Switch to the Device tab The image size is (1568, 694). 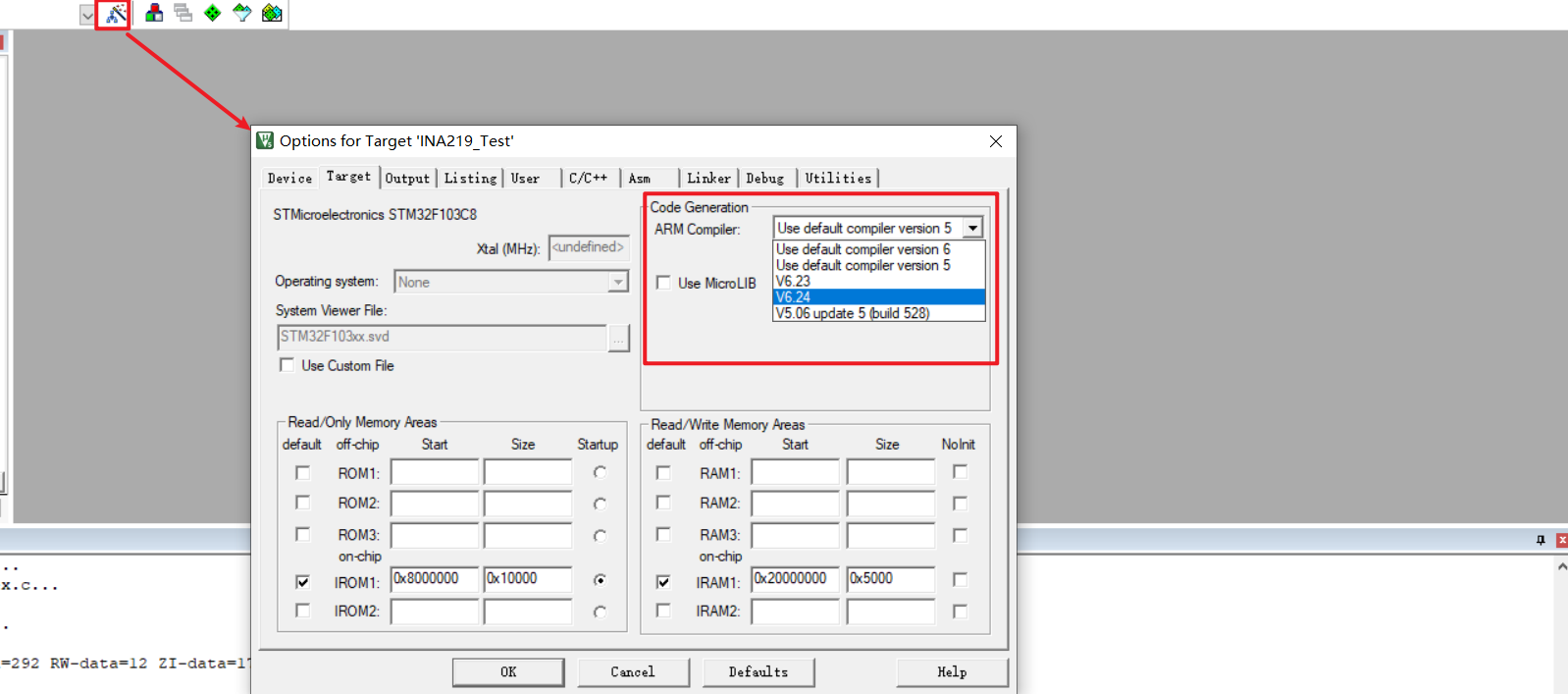point(289,179)
